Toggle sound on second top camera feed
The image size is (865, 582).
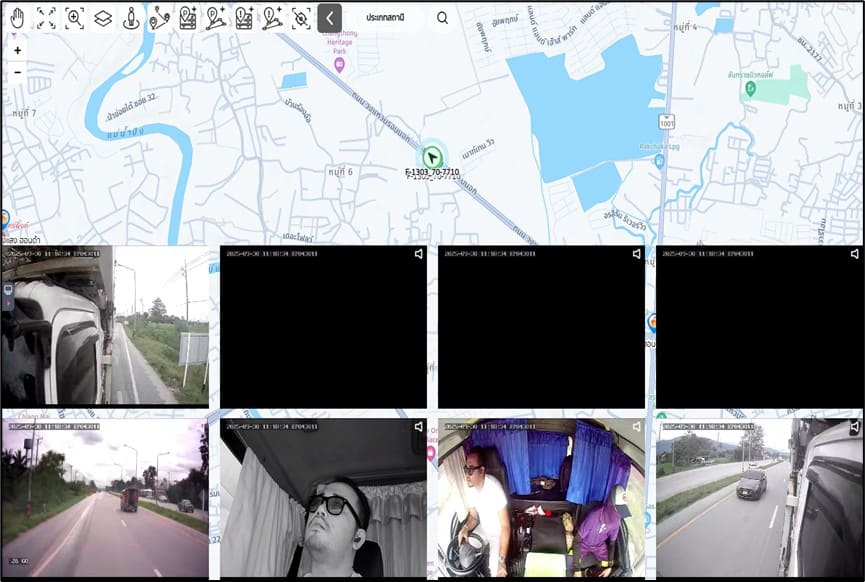pyautogui.click(x=419, y=254)
